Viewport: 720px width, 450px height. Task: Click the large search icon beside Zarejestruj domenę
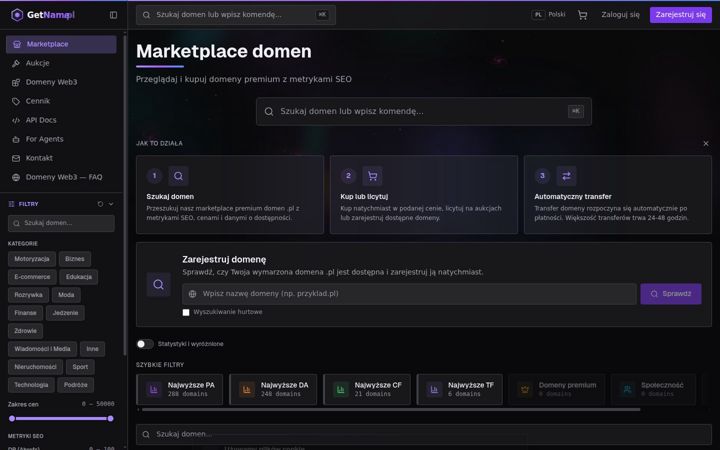click(158, 284)
